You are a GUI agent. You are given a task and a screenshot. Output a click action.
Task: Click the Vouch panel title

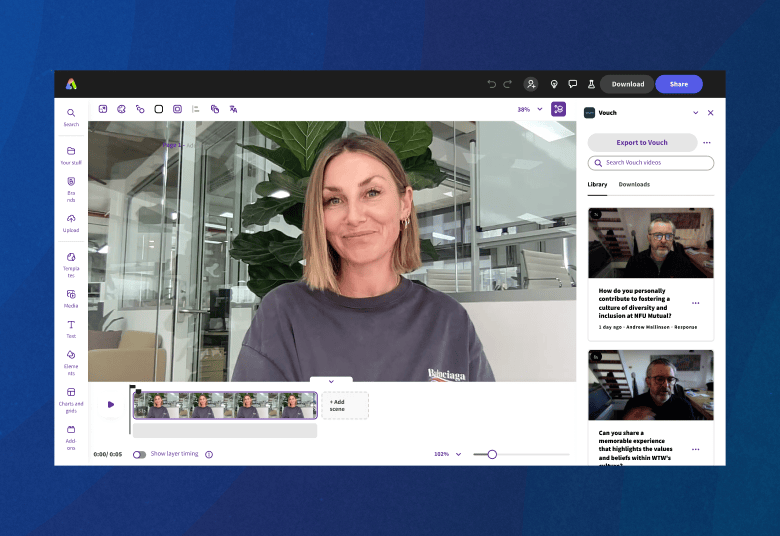point(607,113)
